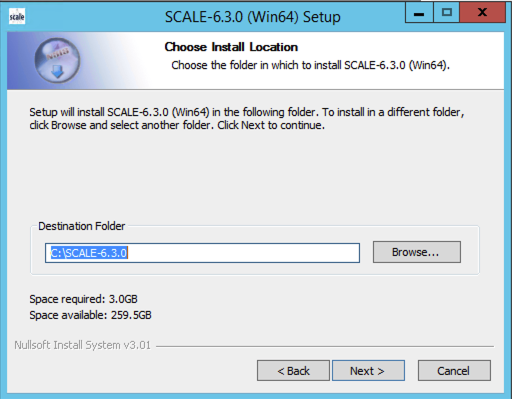
Task: Click the Space available: 259.5GB text
Action: pos(90,315)
